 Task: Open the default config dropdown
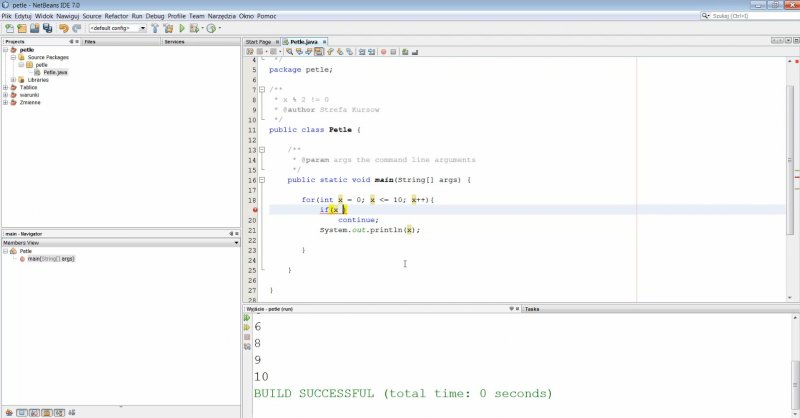(x=118, y=28)
